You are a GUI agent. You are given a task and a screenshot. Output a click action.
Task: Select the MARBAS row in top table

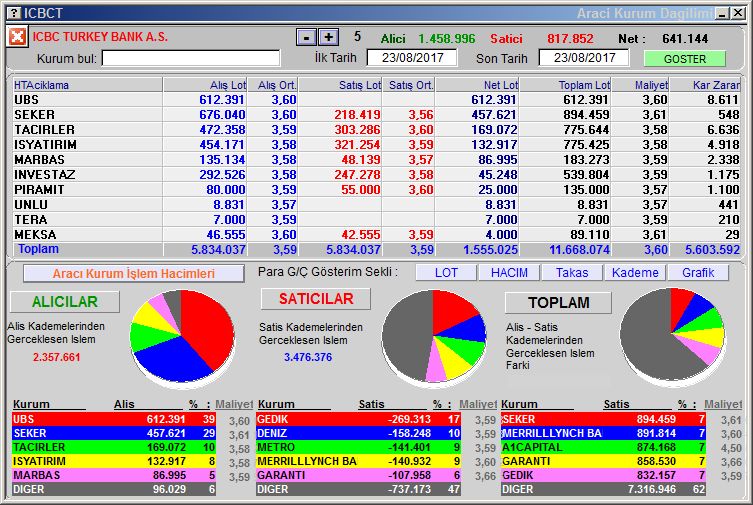pyautogui.click(x=376, y=159)
